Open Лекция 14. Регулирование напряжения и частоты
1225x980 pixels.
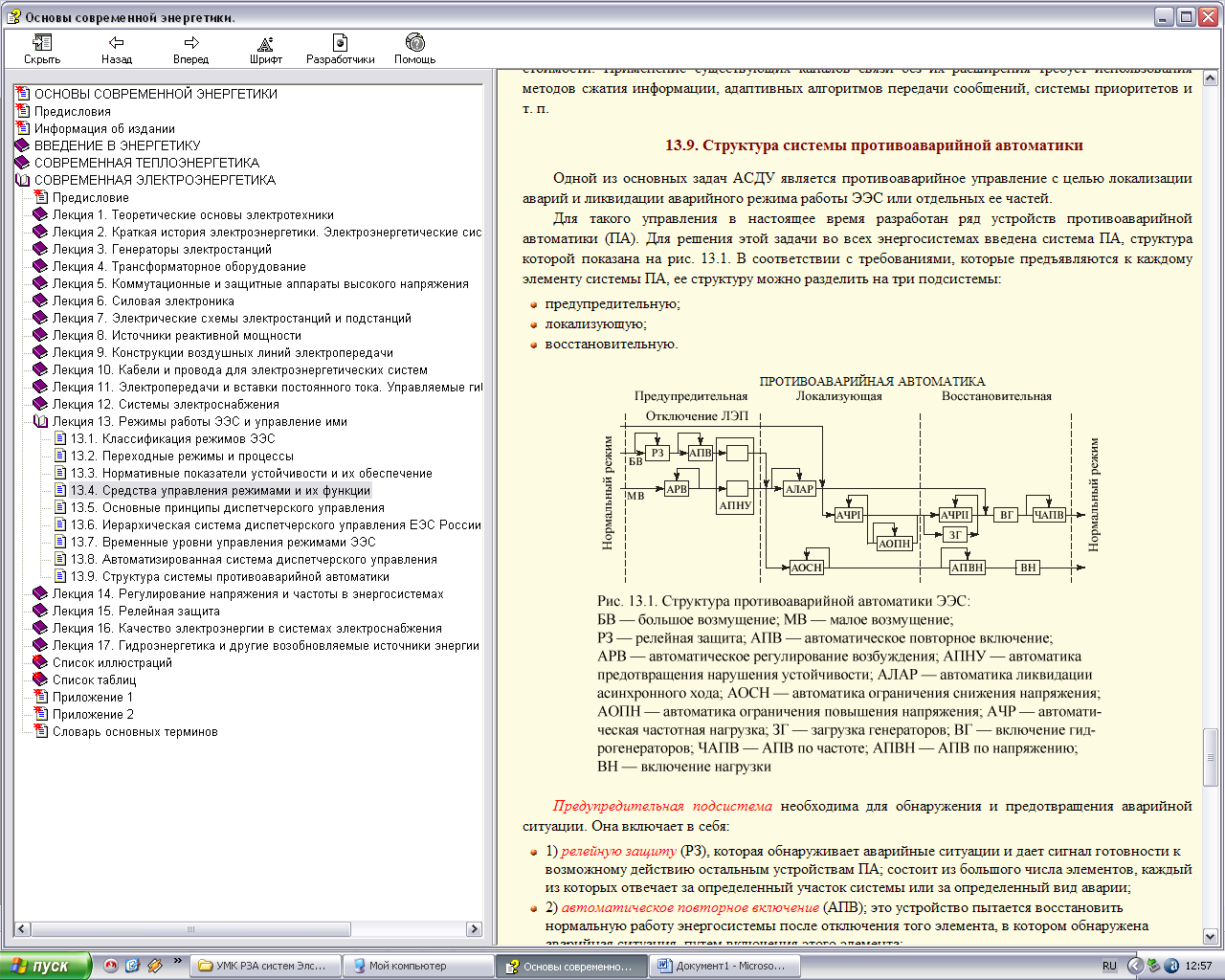(x=248, y=593)
